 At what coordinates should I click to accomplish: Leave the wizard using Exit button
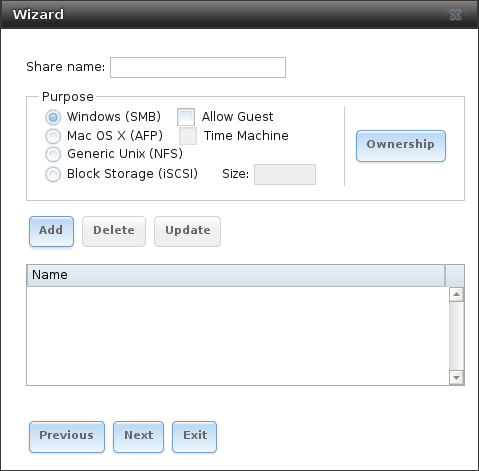coord(194,437)
